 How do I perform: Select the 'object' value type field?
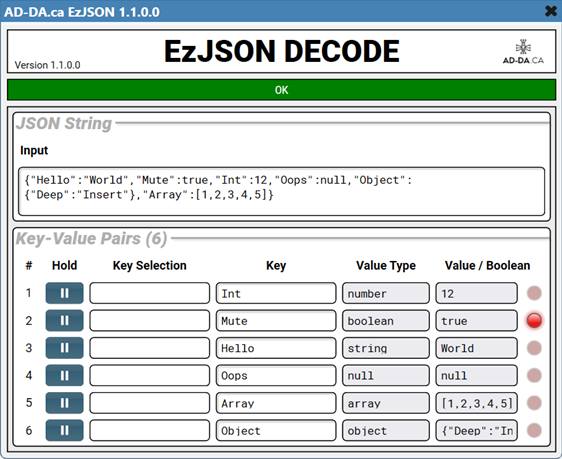386,430
